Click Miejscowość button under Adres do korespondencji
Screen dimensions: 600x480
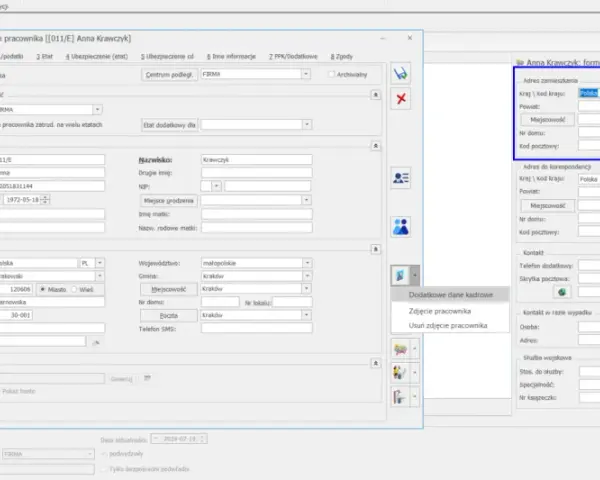tap(548, 206)
